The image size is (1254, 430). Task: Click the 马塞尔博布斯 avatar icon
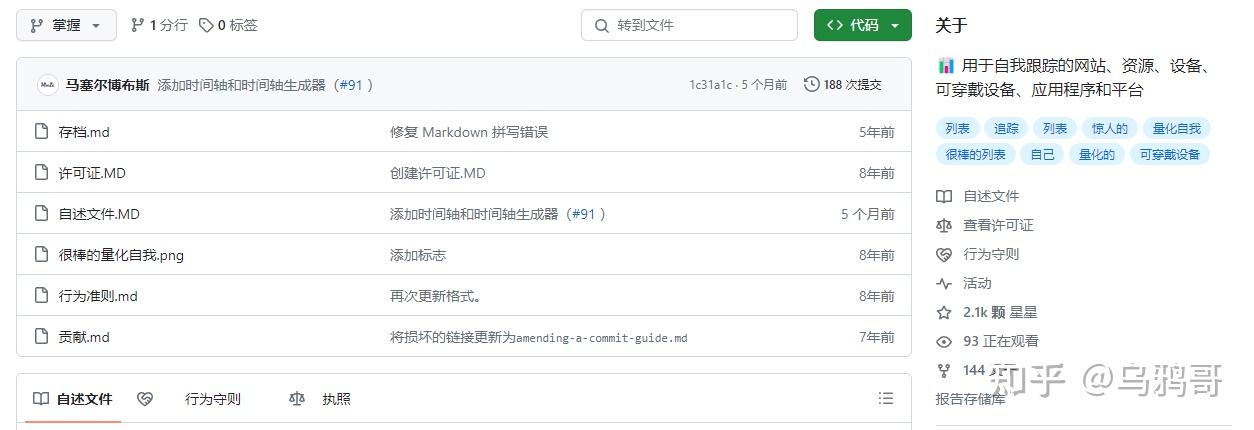47,85
